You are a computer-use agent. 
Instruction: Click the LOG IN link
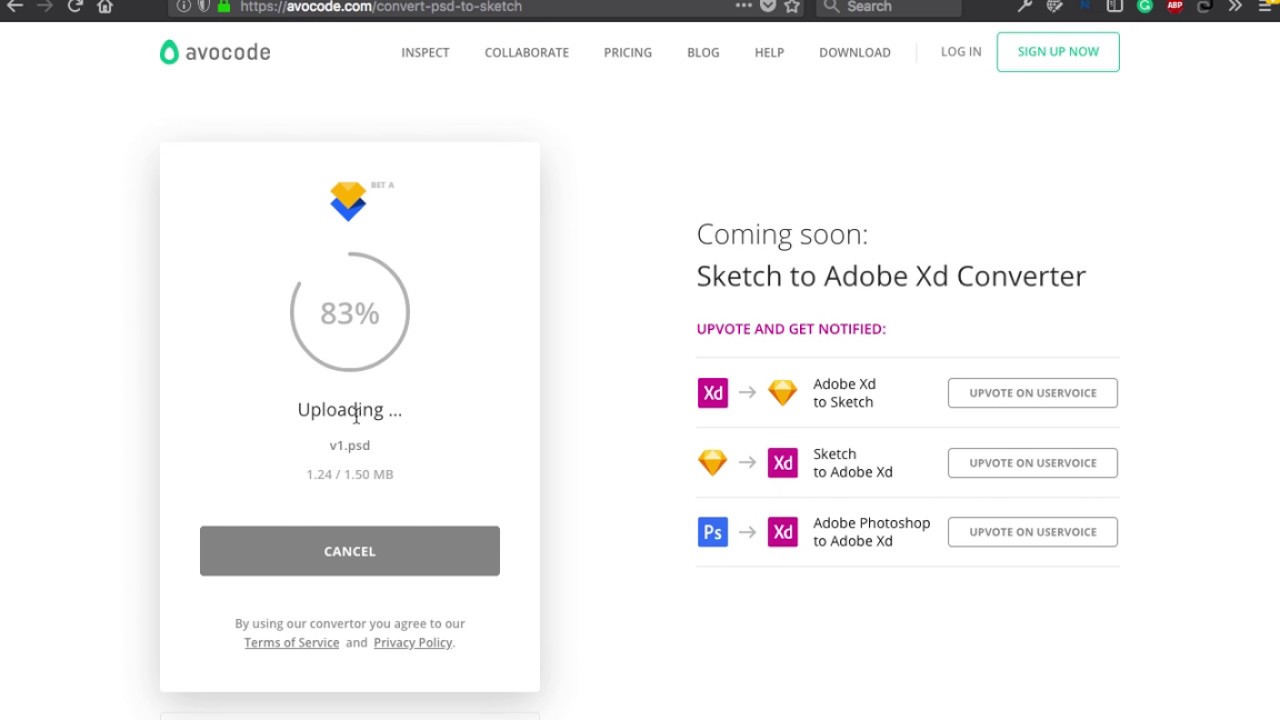pyautogui.click(x=961, y=52)
